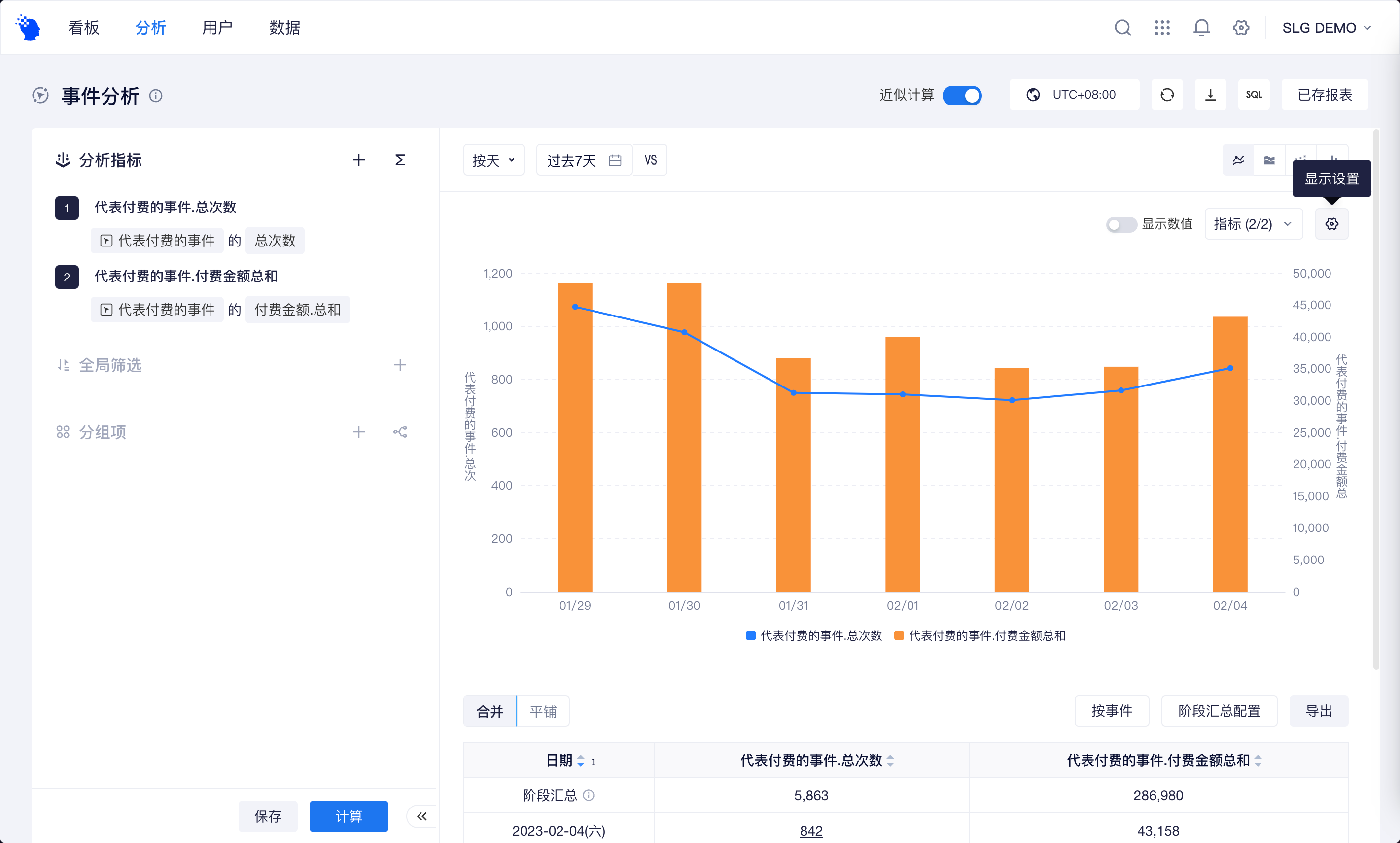The image size is (1400, 843).
Task: Open the SQL view button
Action: pos(1254,95)
